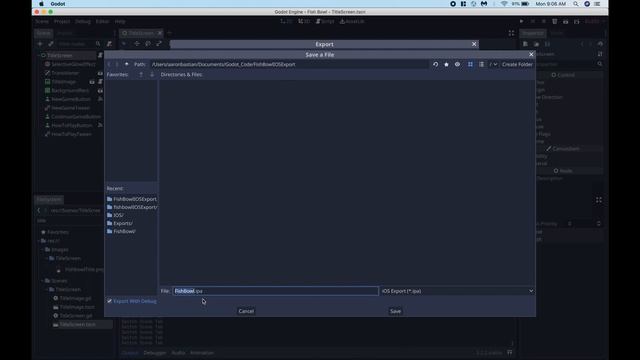Open the Favorites entry in FileSystem dock

coord(58,232)
